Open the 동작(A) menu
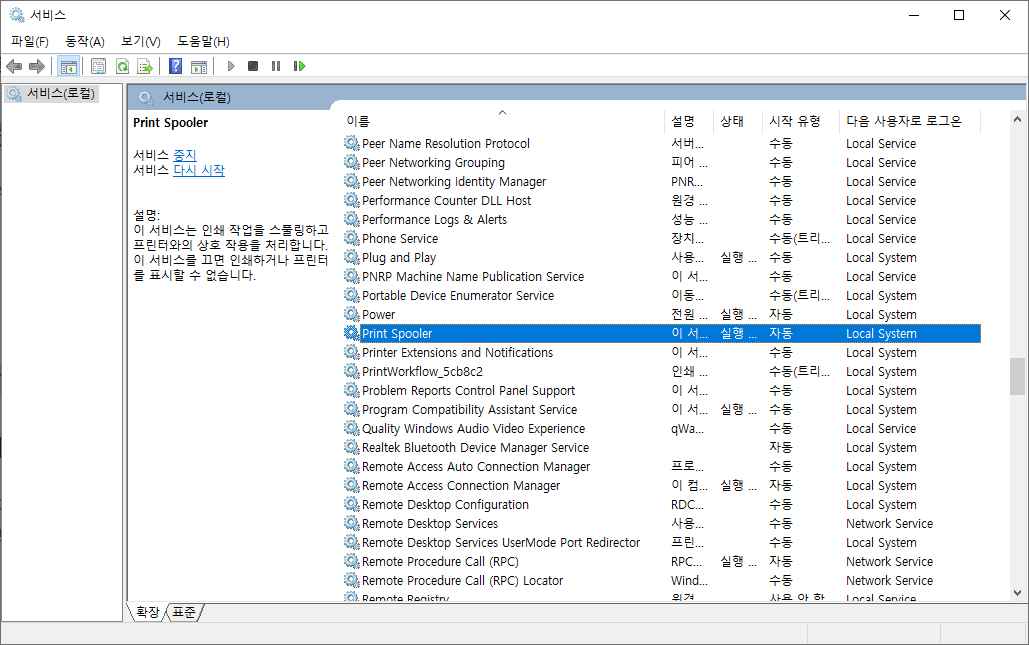1029x645 pixels. 85,41
